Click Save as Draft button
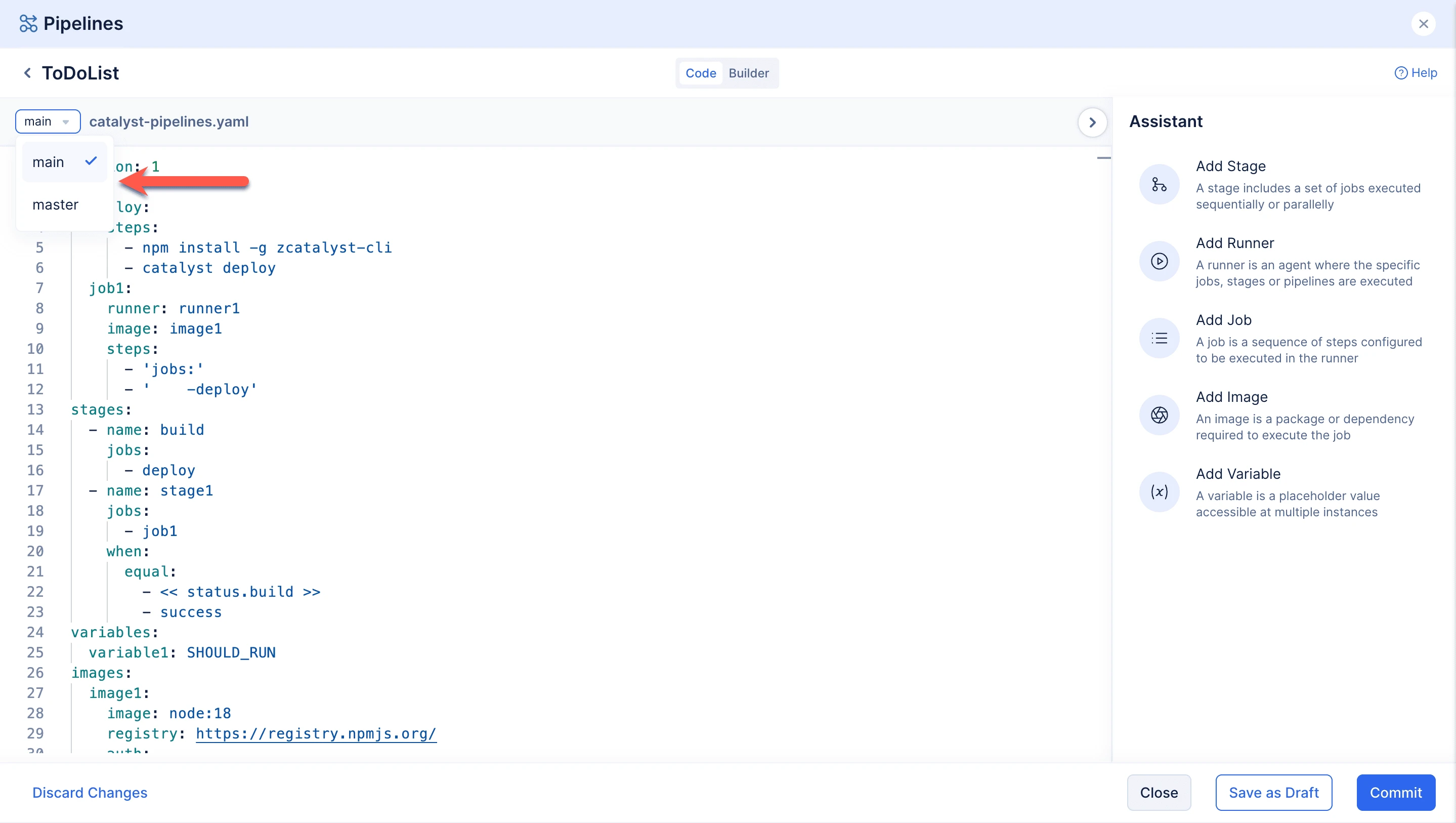This screenshot has height=823, width=1456. 1273,793
